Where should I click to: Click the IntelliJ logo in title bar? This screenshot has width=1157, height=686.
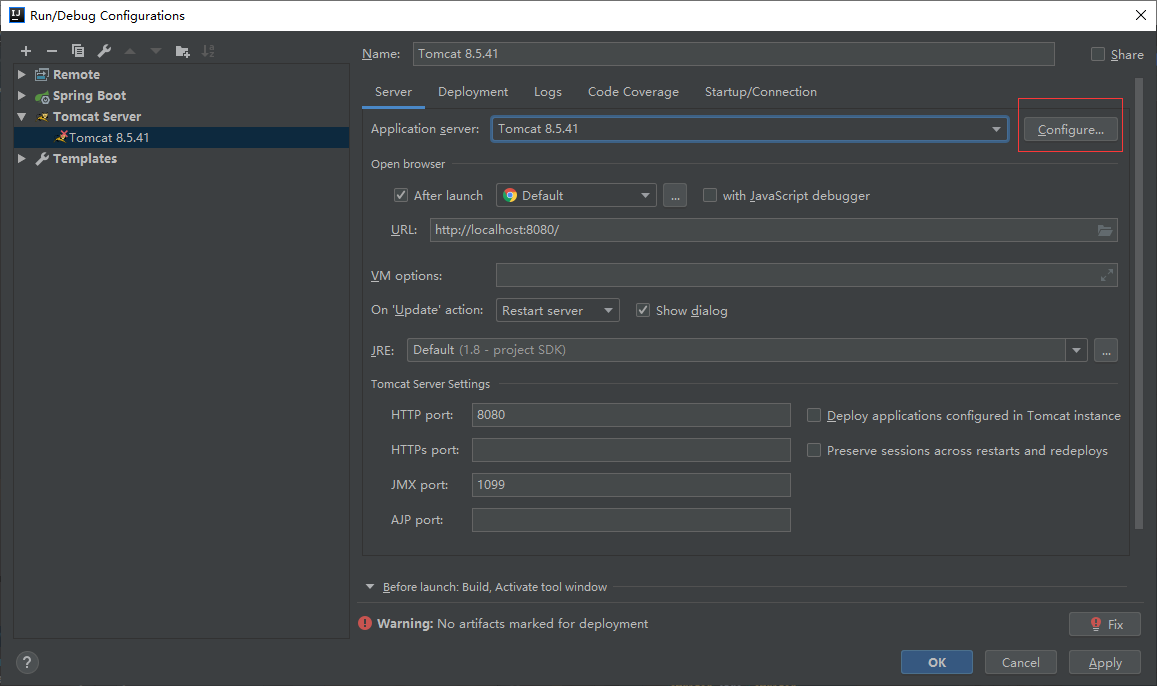pyautogui.click(x=16, y=15)
